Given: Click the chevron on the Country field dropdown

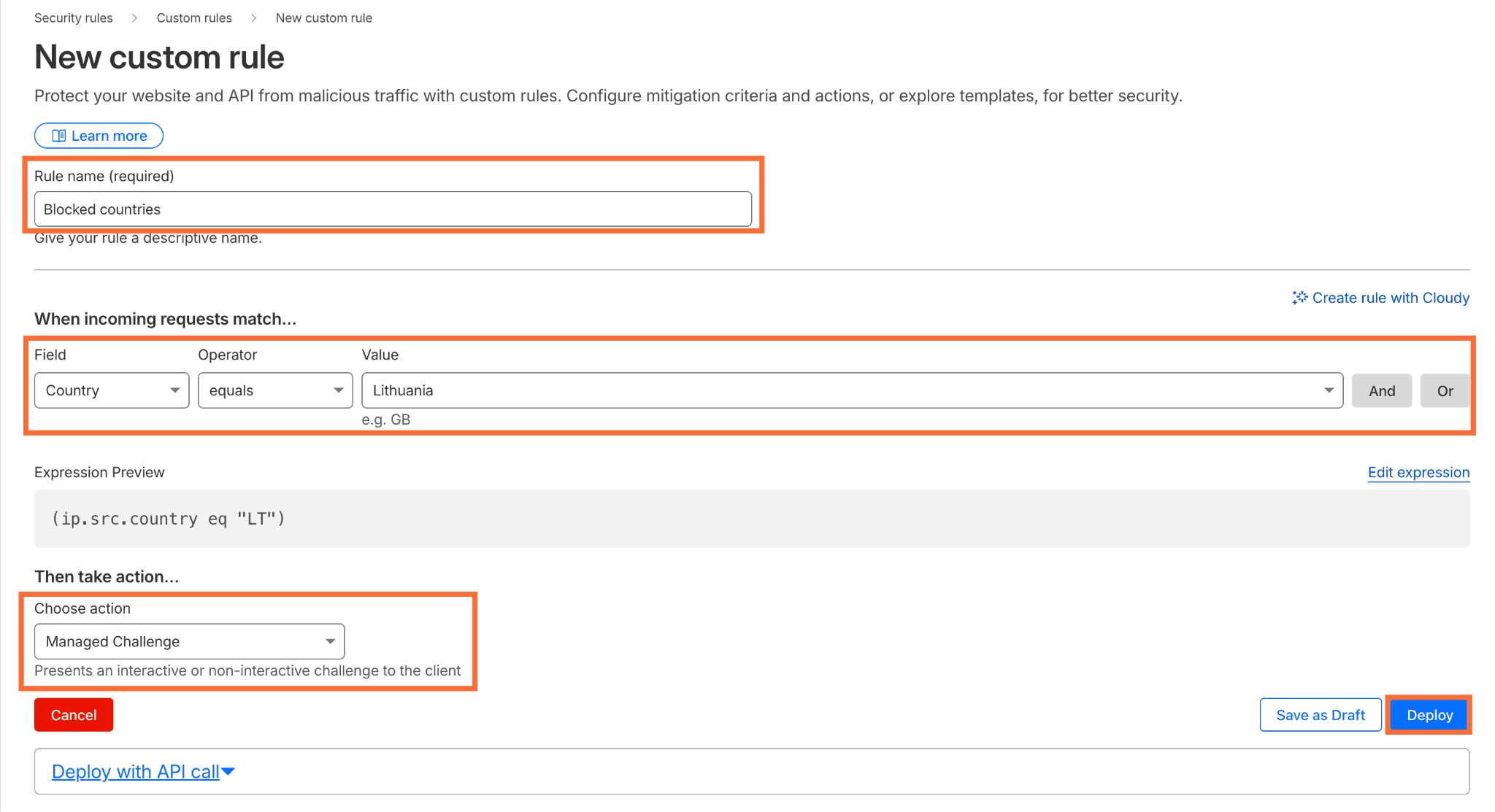Looking at the screenshot, I should pyautogui.click(x=175, y=390).
